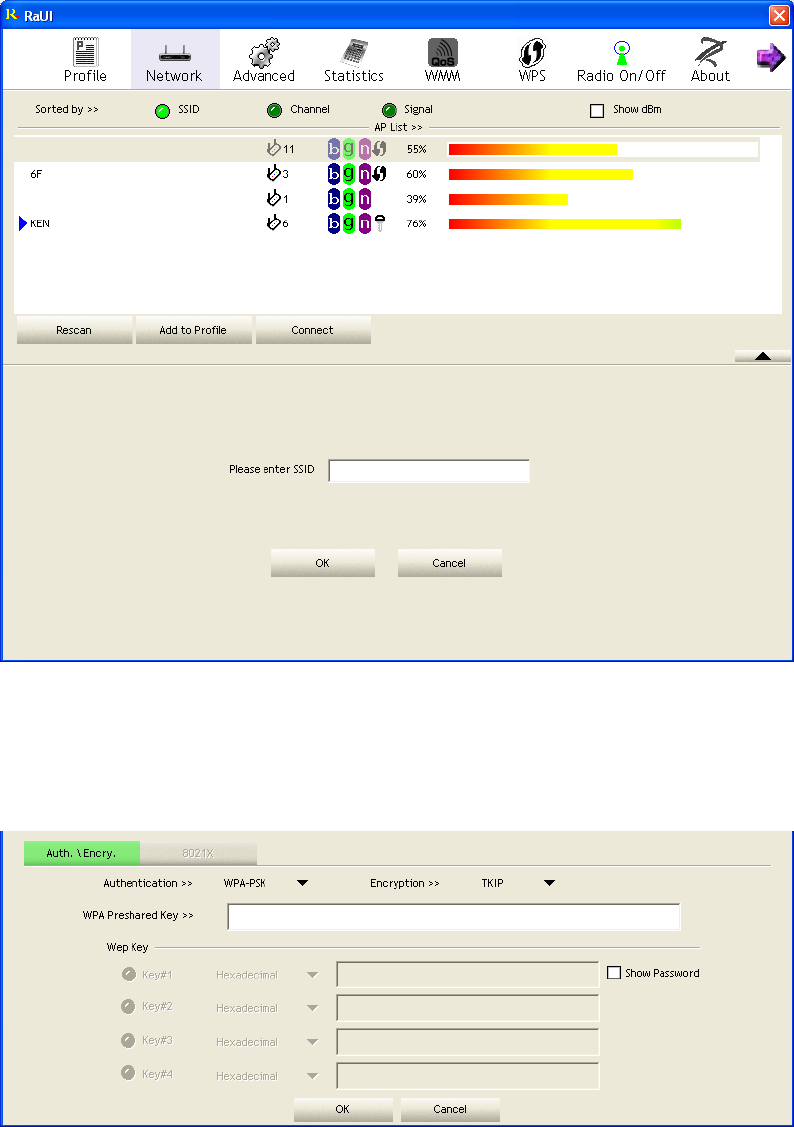Open Key#3 Hexadecimal format dropdown
Image resolution: width=794 pixels, height=1127 pixels.
tap(312, 1042)
